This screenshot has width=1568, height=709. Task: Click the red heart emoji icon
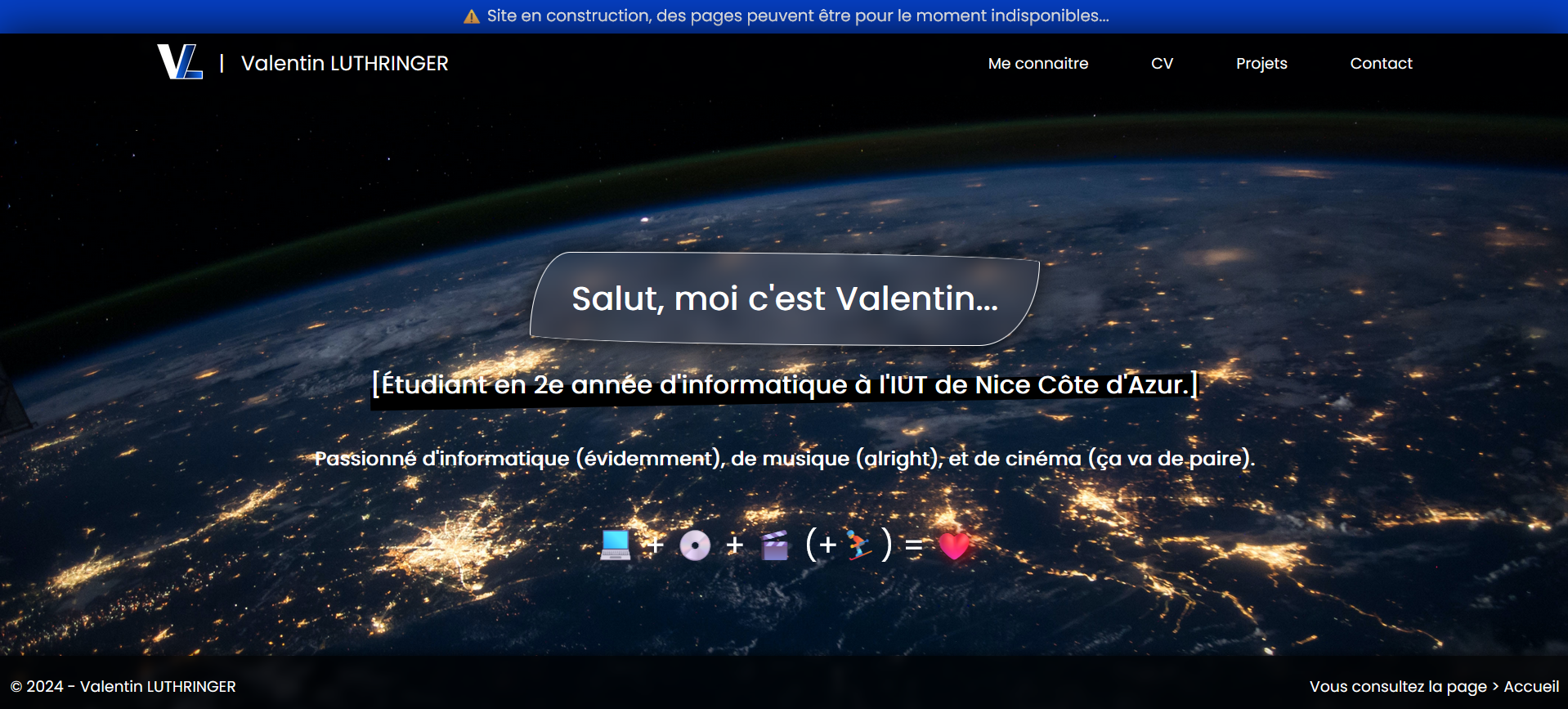pyautogui.click(x=954, y=545)
